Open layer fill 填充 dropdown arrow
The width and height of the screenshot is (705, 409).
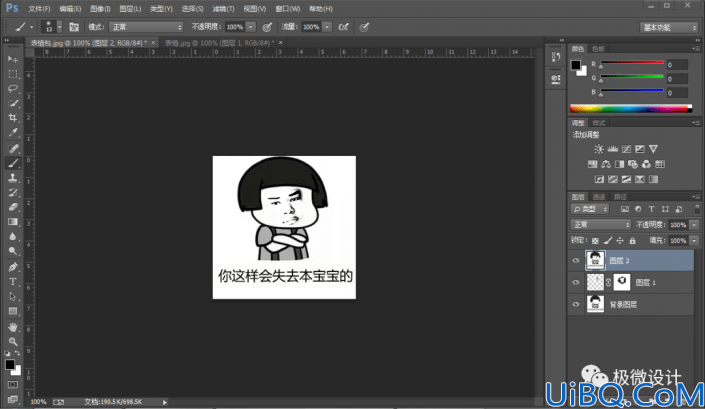coord(695,241)
